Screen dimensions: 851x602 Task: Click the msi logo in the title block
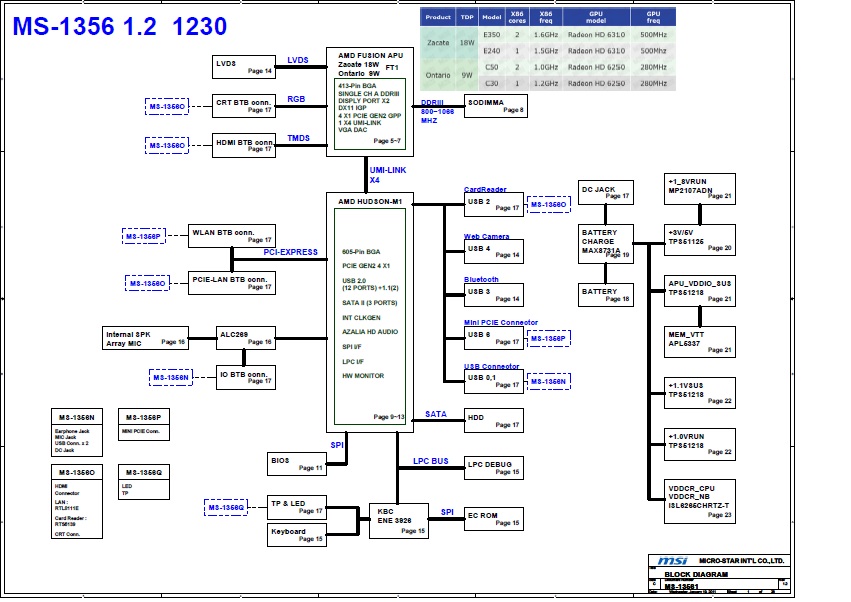(x=670, y=561)
